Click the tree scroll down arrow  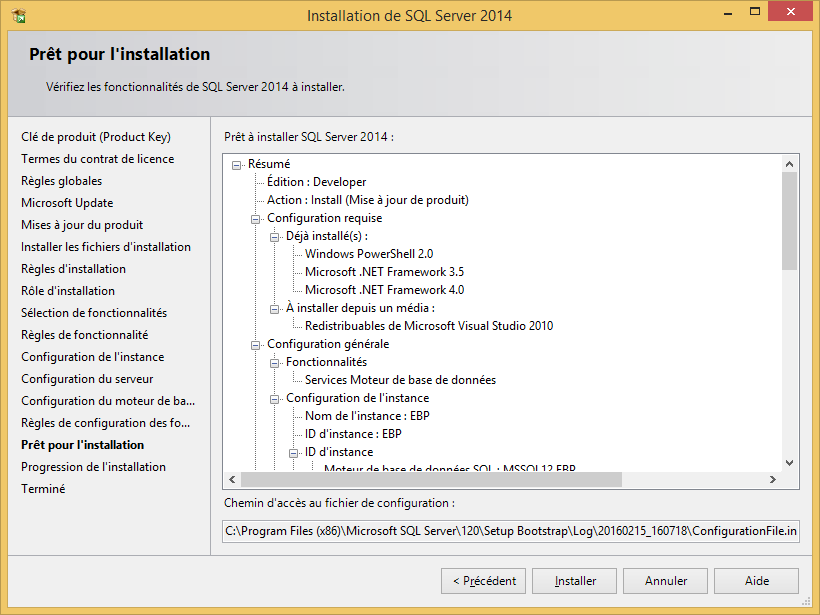(790, 463)
